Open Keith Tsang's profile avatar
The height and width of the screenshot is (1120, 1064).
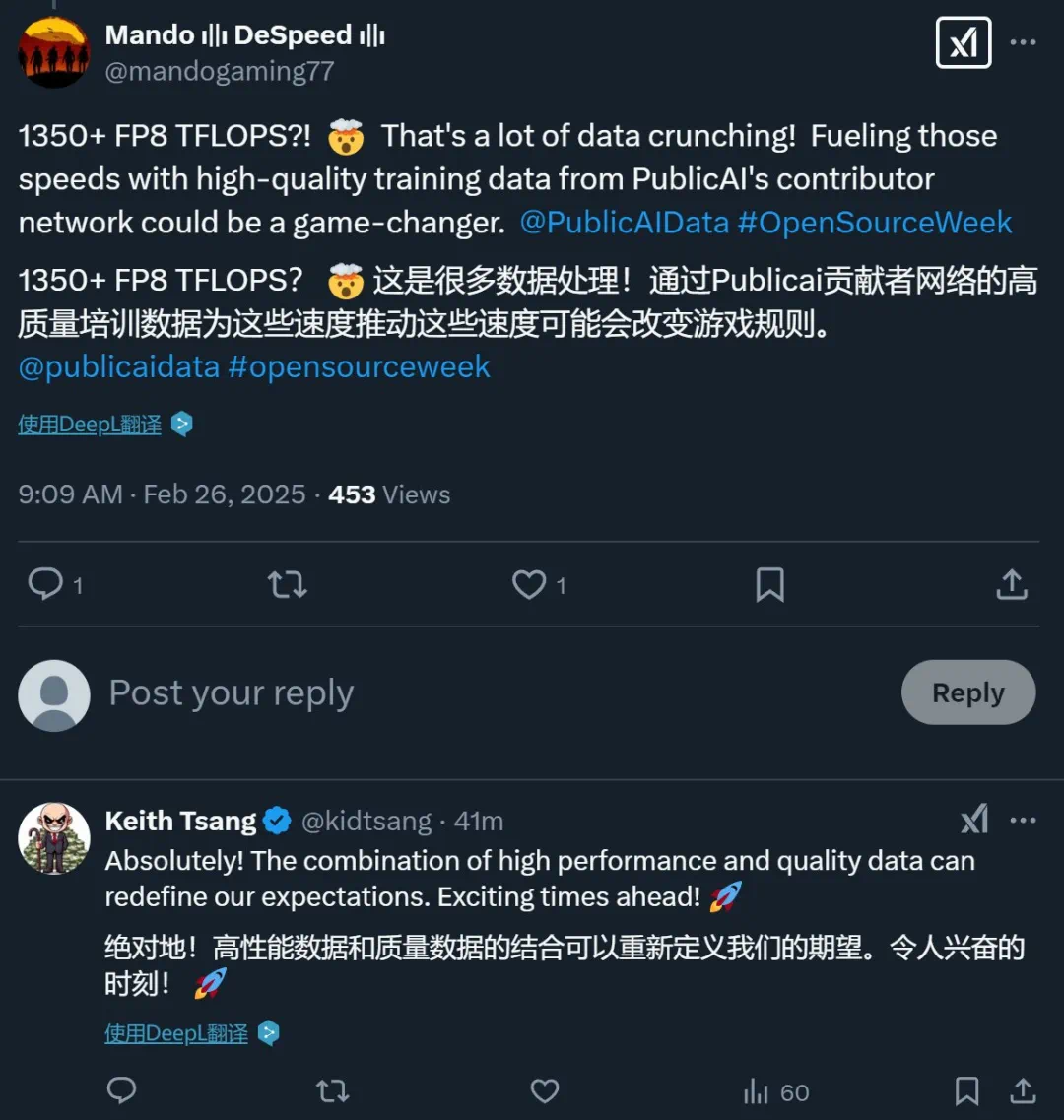pos(54,838)
